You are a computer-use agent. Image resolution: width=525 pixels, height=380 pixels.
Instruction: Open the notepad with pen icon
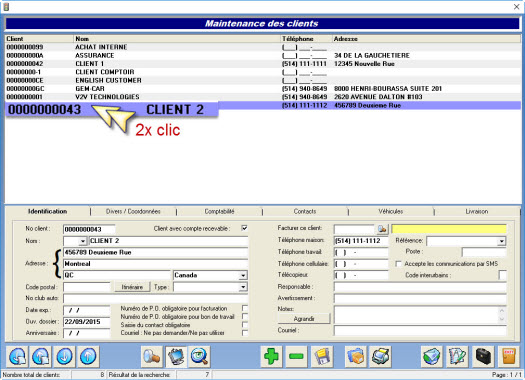tap(457, 356)
